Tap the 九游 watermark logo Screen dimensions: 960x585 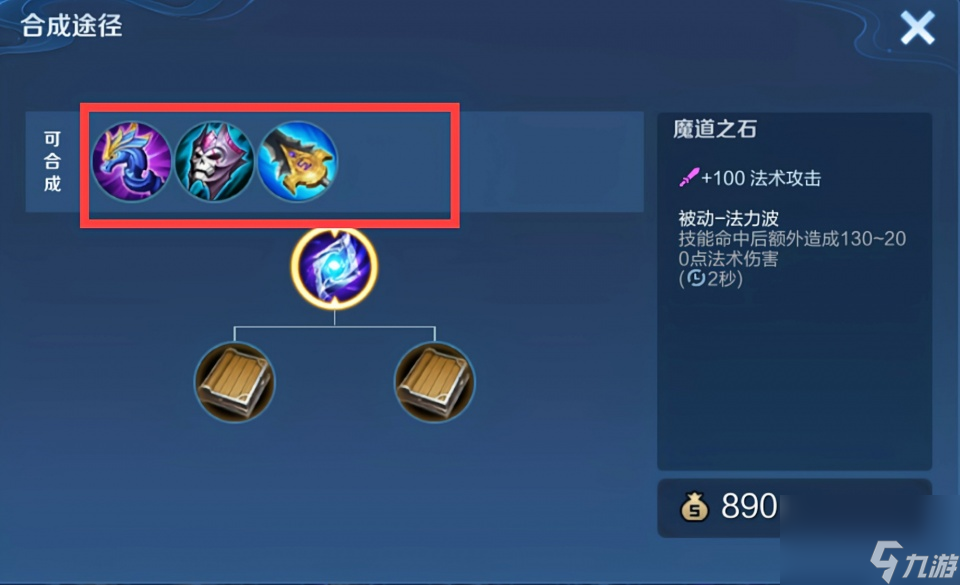pyautogui.click(x=913, y=560)
